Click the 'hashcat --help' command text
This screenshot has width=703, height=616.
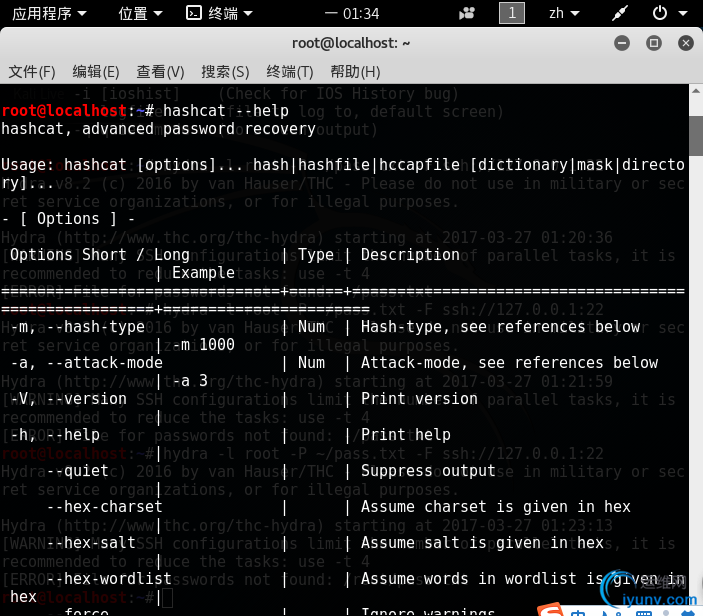click(x=226, y=111)
